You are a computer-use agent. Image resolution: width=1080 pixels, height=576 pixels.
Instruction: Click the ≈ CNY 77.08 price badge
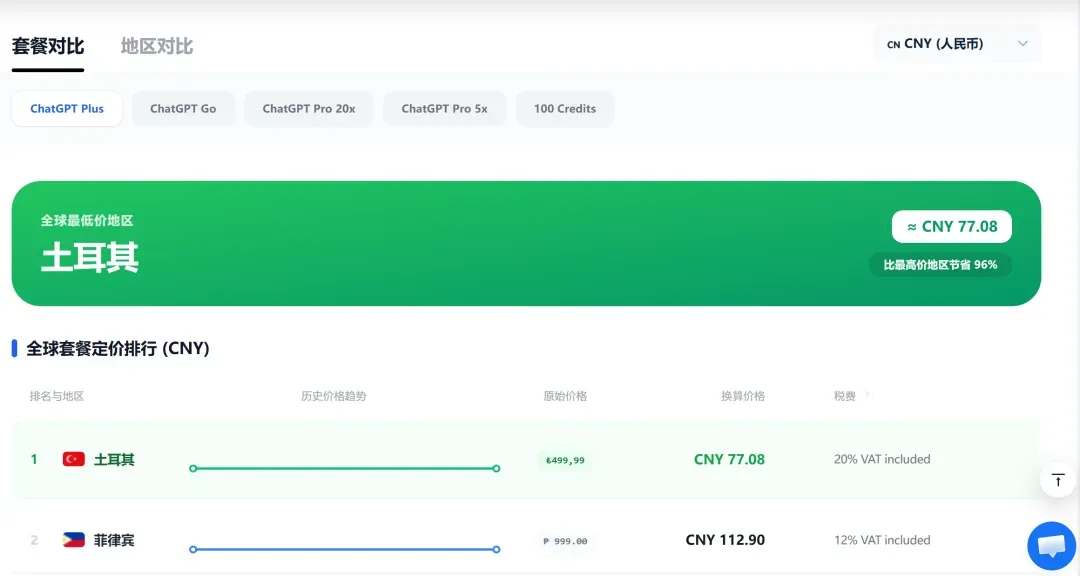tap(952, 227)
